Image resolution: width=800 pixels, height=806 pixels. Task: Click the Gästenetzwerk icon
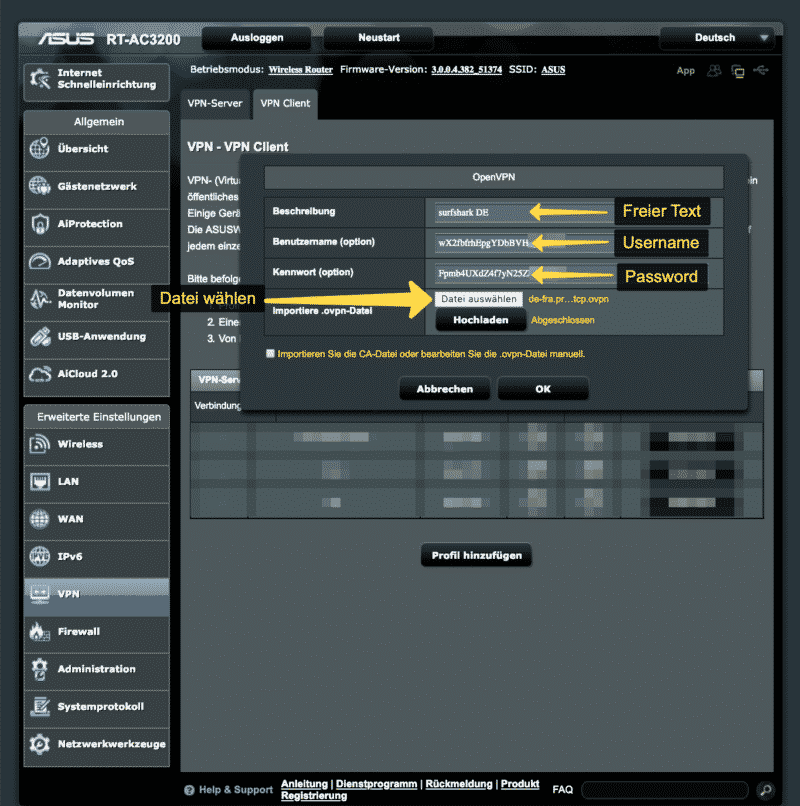point(40,186)
